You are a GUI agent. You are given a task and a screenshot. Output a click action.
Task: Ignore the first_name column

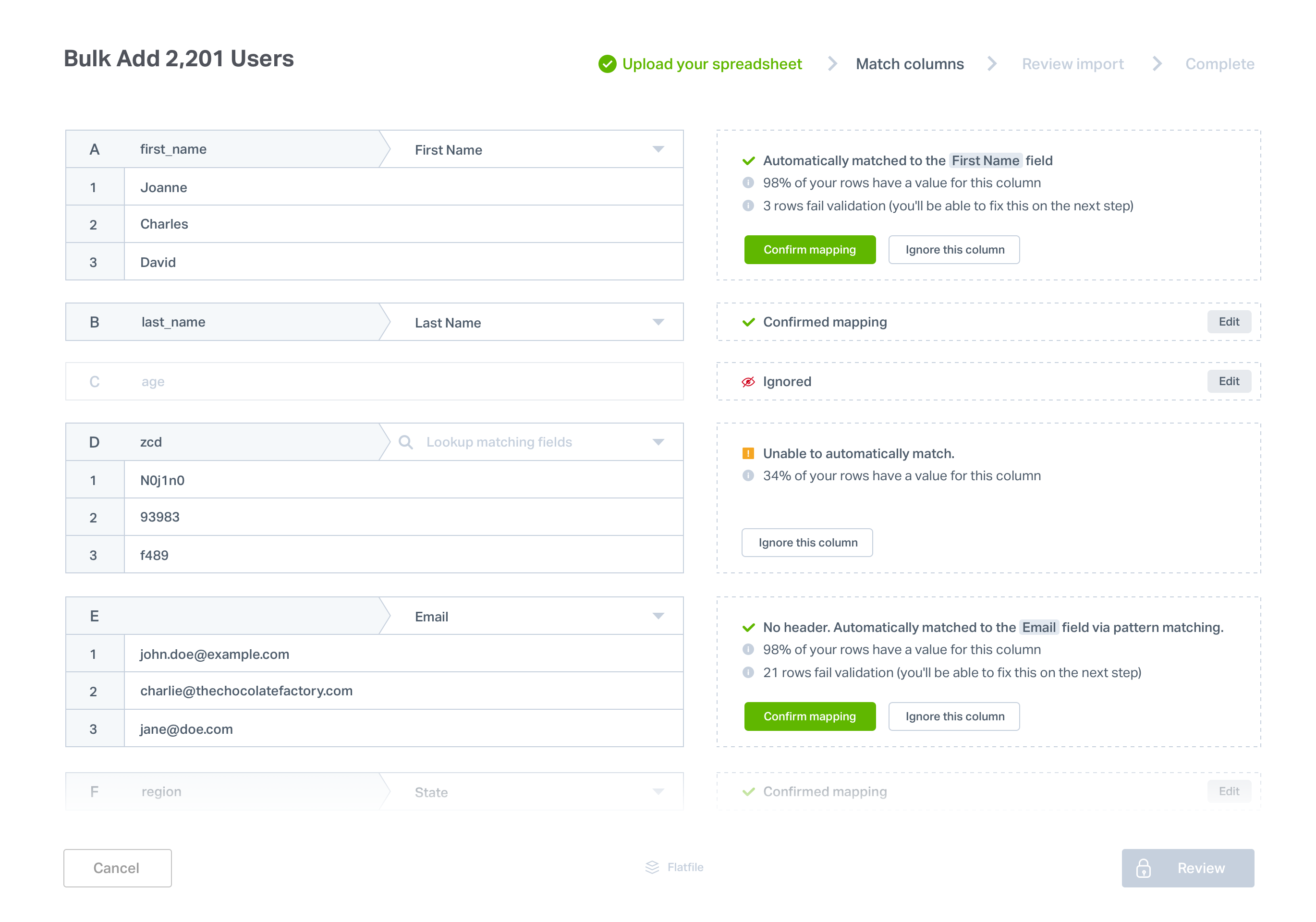coord(954,250)
